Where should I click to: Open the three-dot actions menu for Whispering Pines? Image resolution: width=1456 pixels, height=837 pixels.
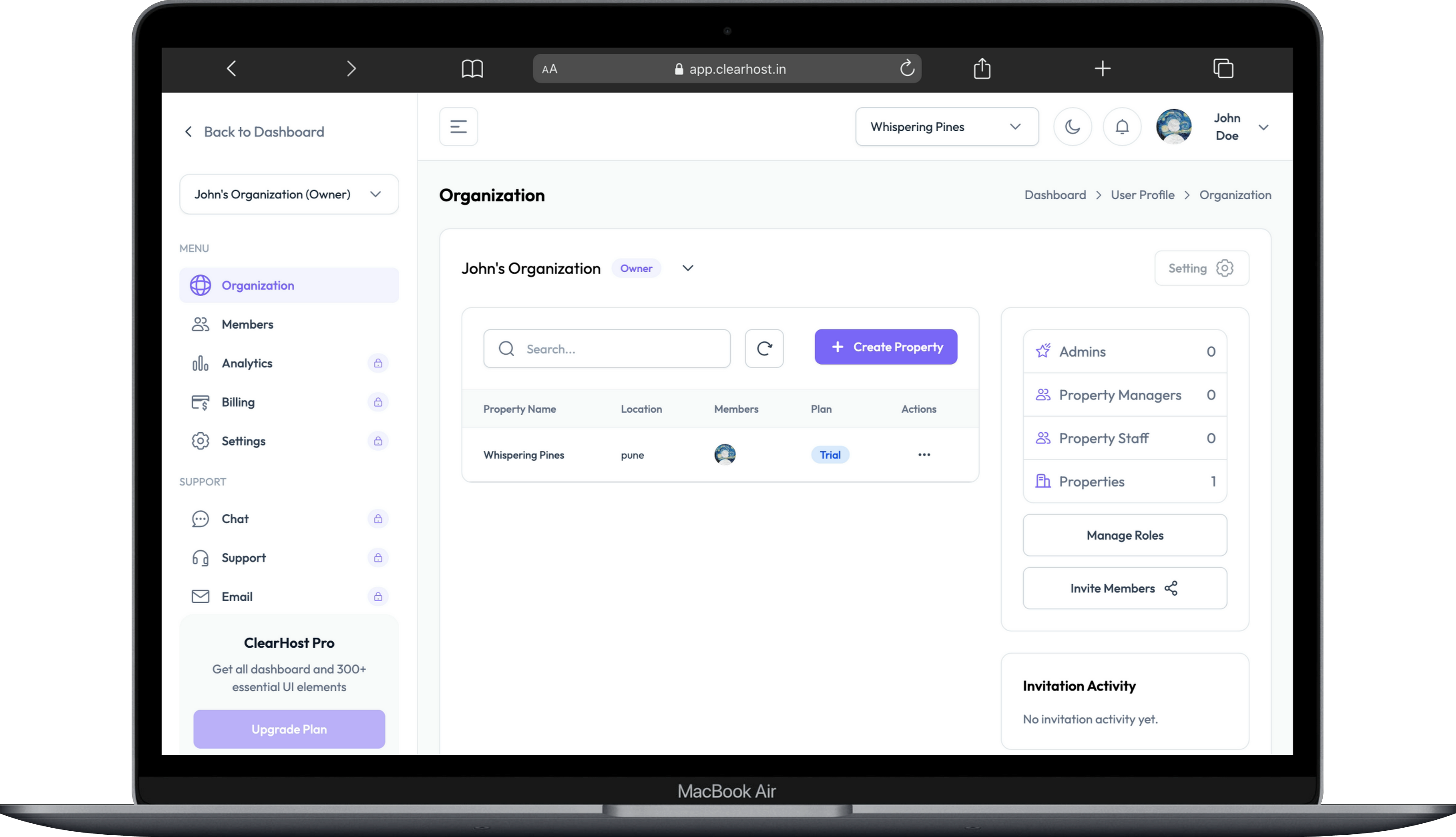pyautogui.click(x=924, y=455)
